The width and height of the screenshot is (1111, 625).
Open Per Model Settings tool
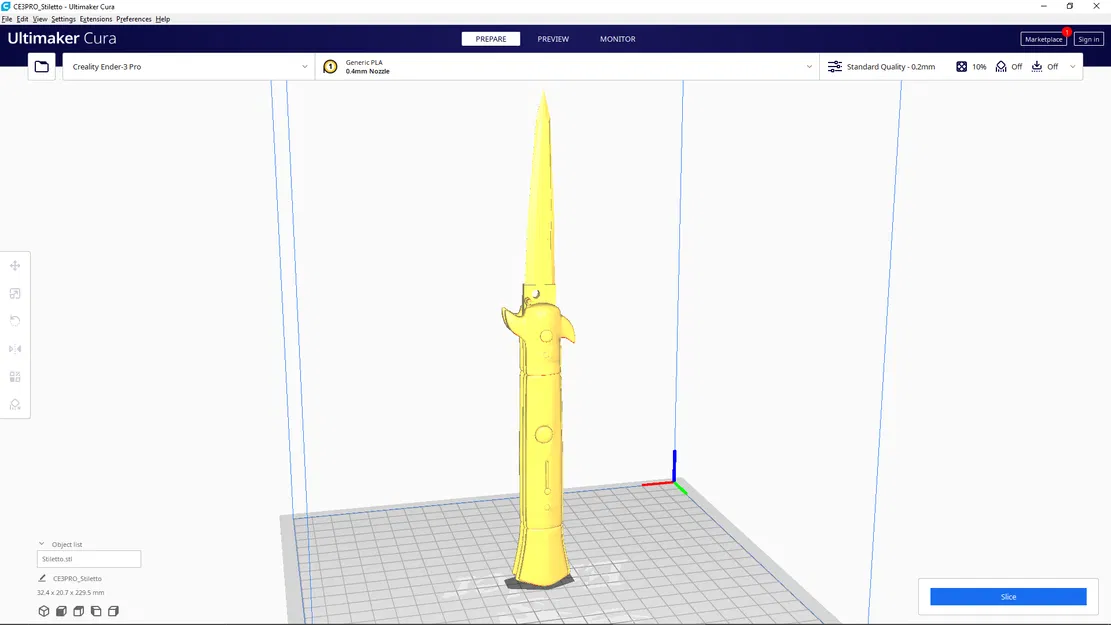[x=14, y=377]
